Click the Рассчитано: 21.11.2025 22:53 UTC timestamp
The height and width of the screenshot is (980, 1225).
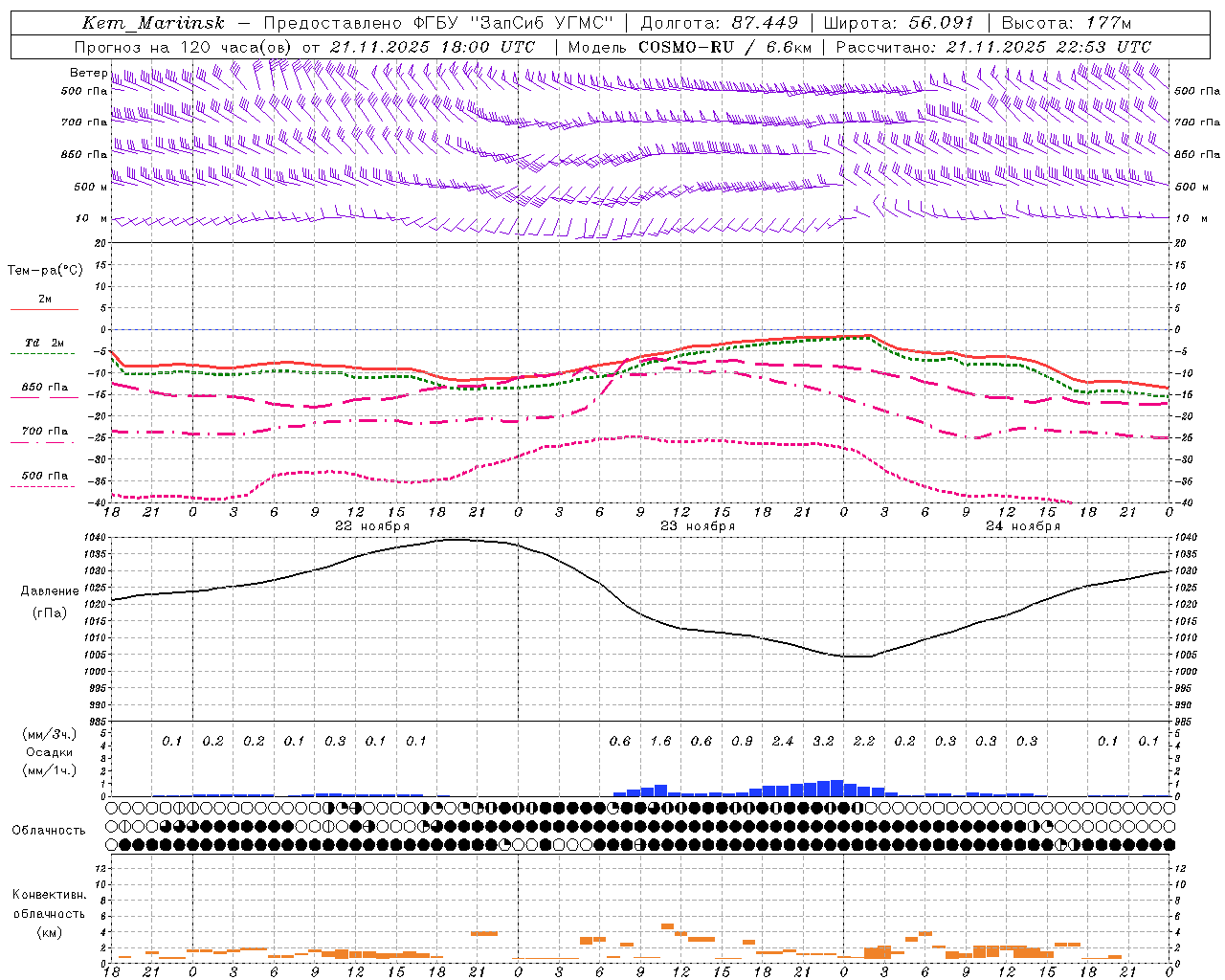point(993,47)
